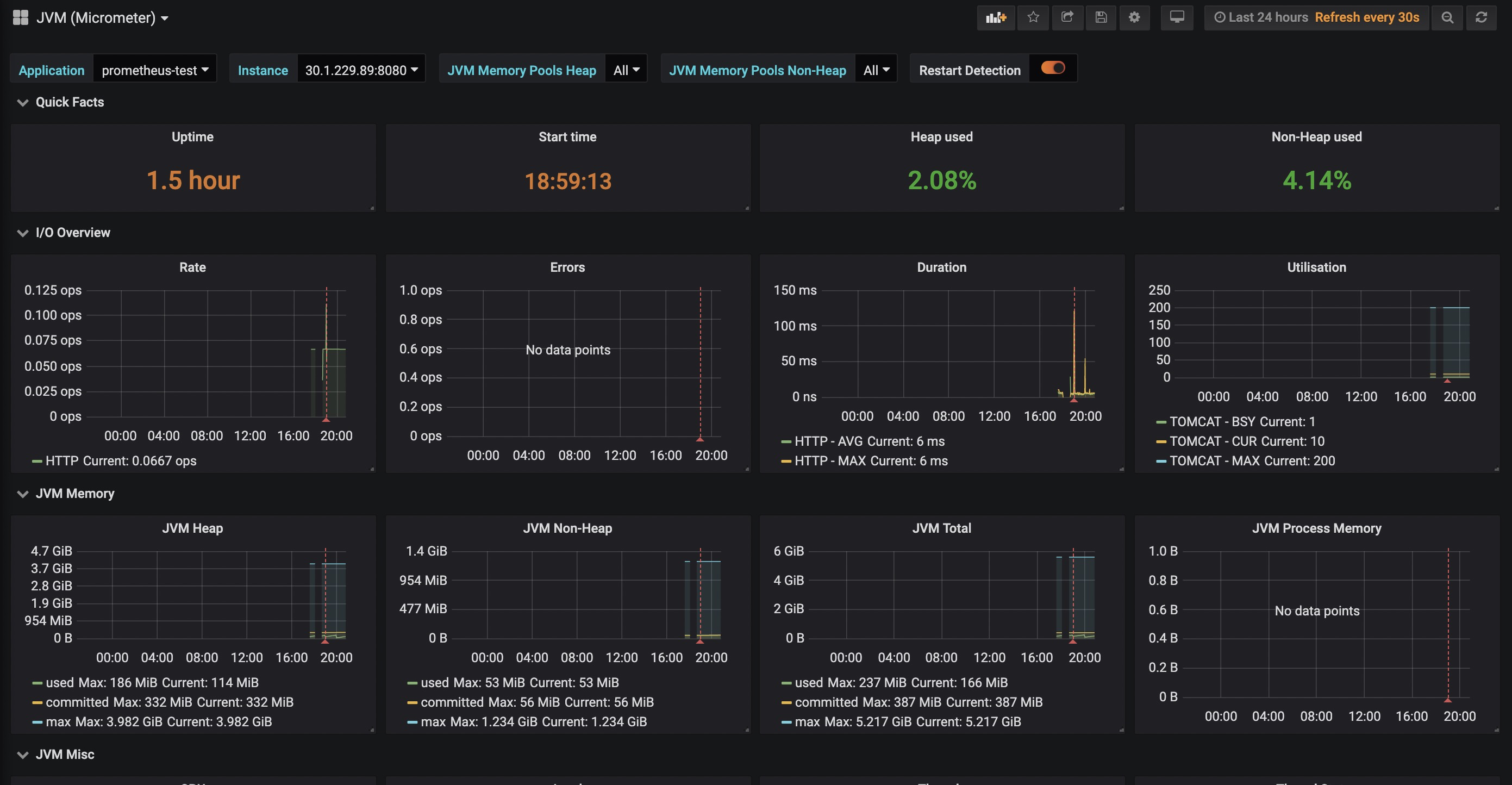The height and width of the screenshot is (785, 1512).
Task: Open the Share dashboard icon
Action: tap(1067, 17)
